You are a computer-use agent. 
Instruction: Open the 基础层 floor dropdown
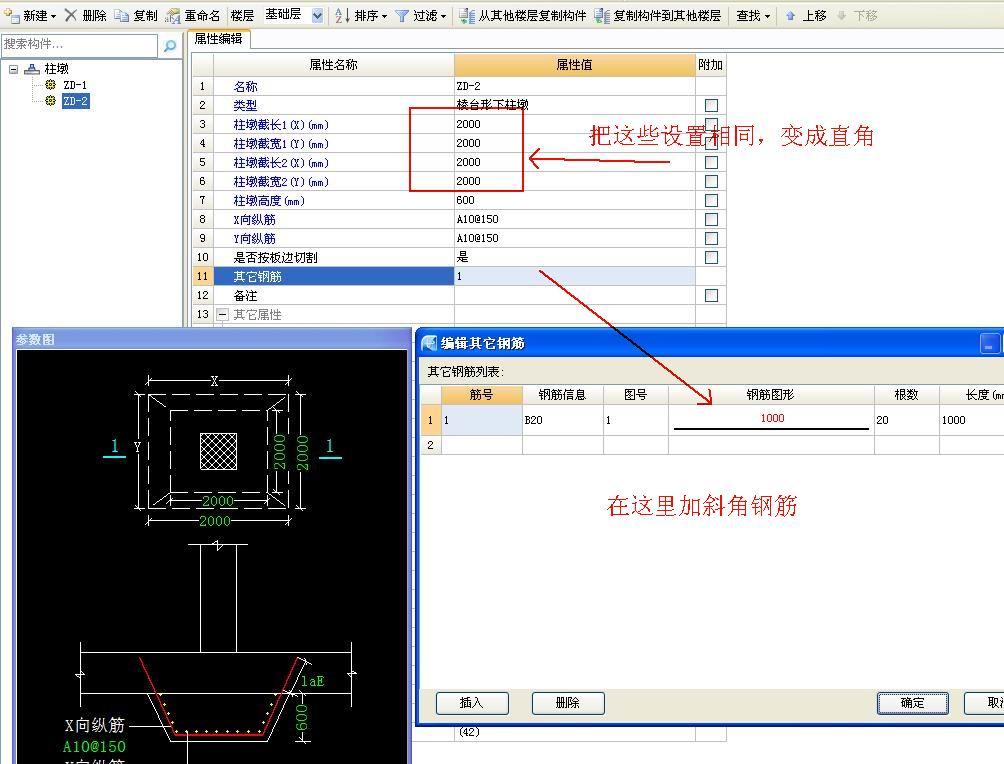(317, 16)
